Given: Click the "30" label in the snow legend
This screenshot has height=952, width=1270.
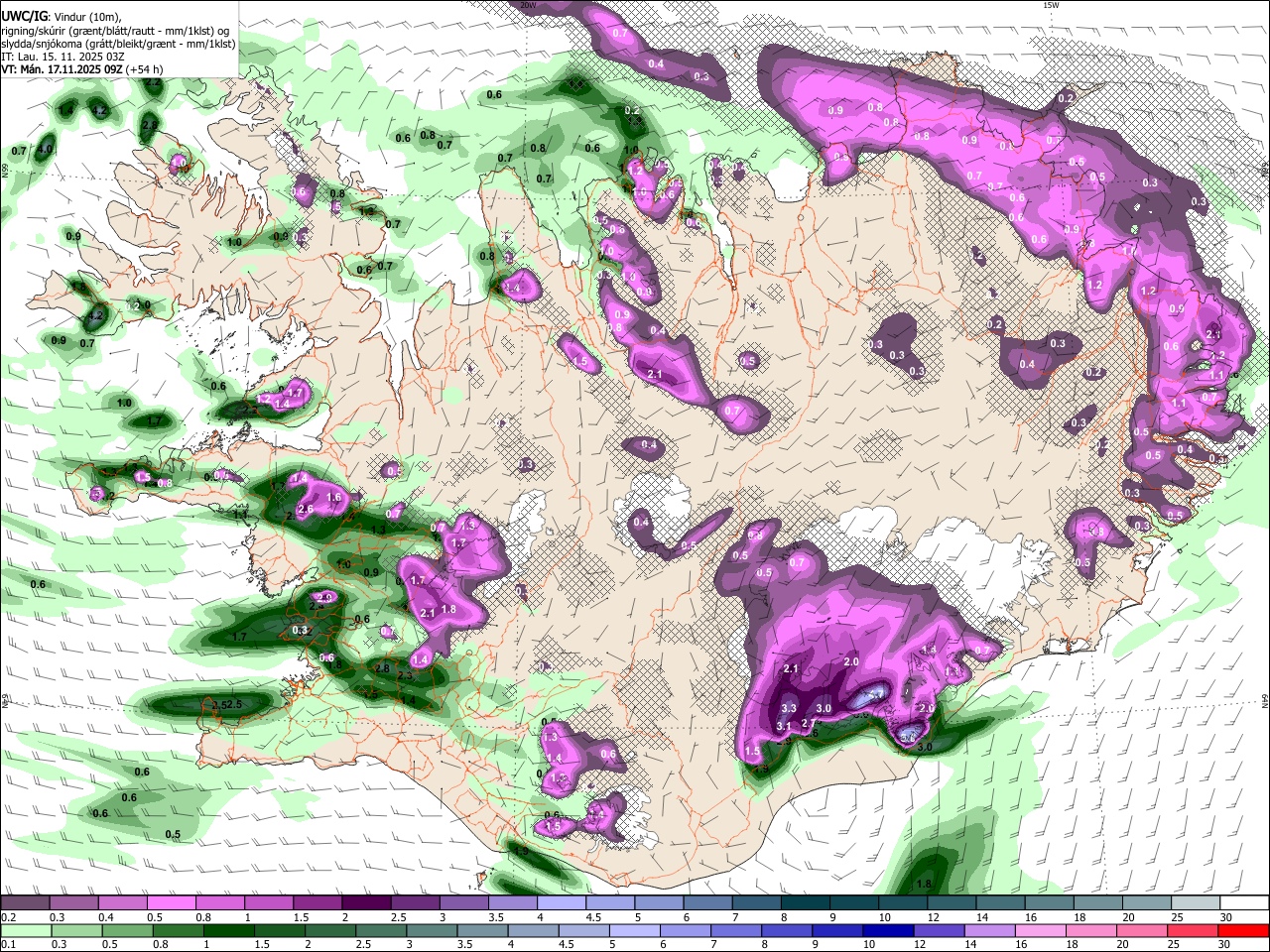Looking at the screenshot, I should coord(1226,917).
